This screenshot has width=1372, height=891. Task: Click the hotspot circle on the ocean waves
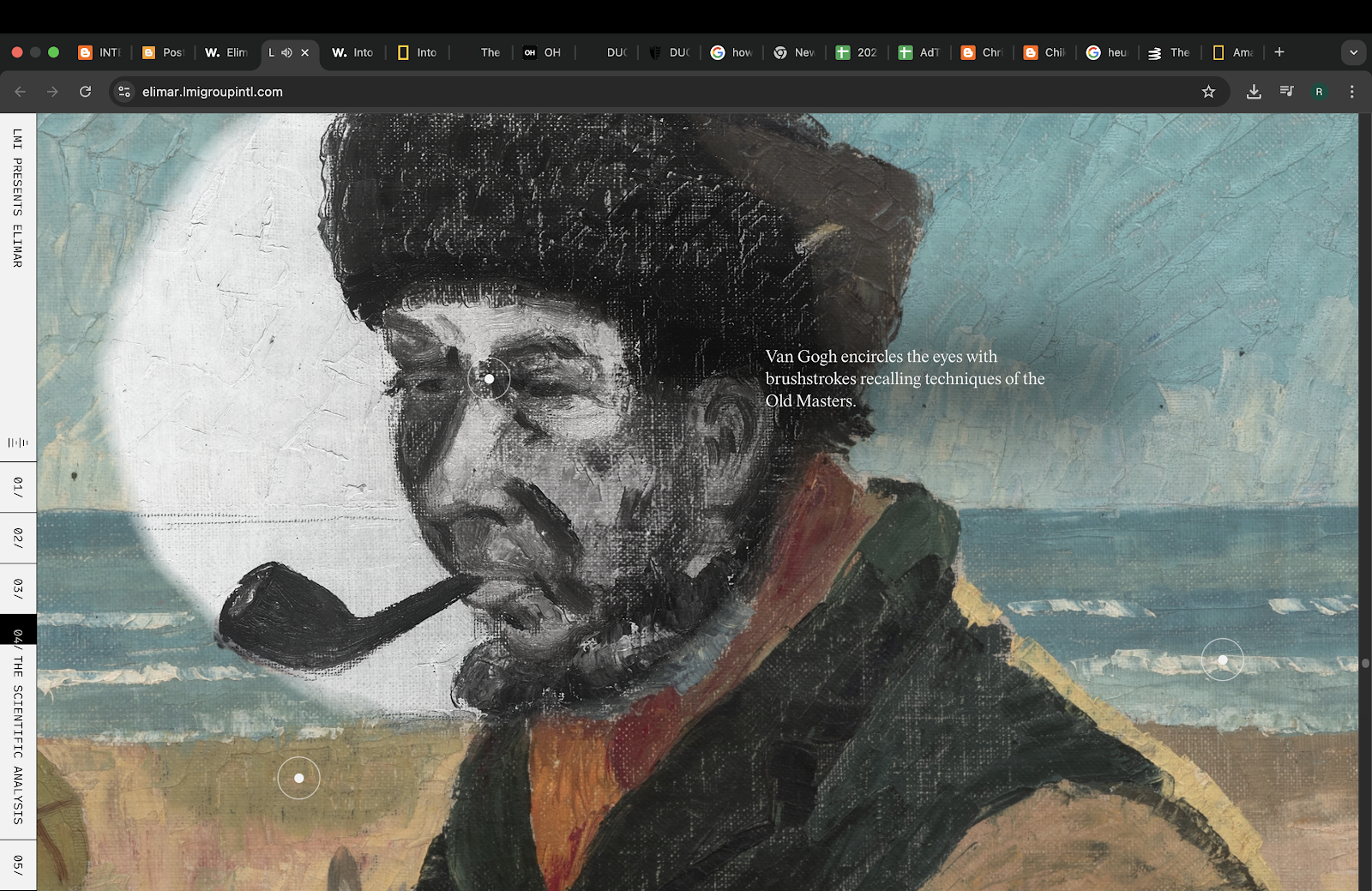[x=1223, y=659]
